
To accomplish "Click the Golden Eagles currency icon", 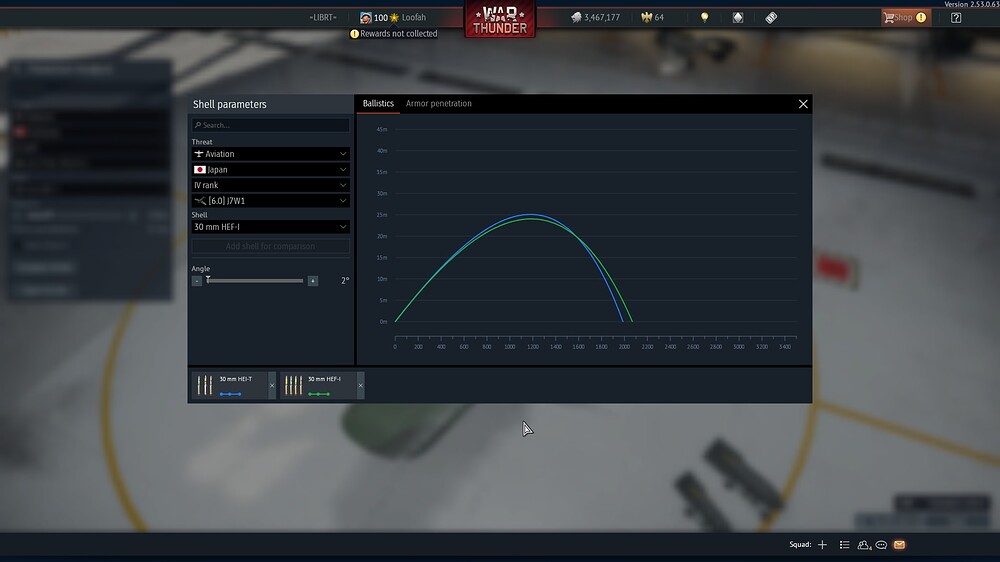I will 644,17.
